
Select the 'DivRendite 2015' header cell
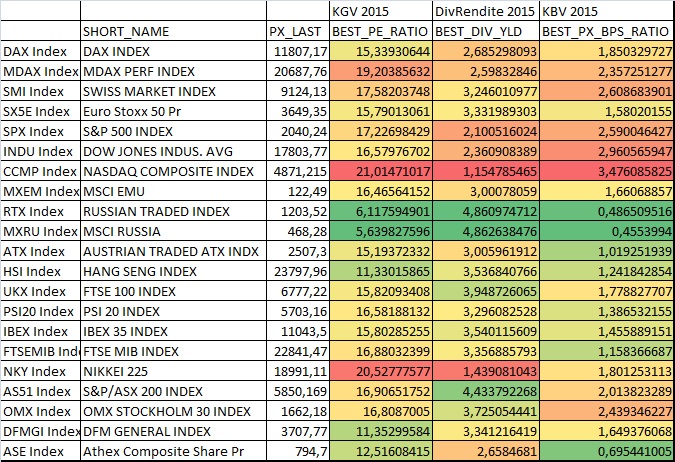click(486, 11)
